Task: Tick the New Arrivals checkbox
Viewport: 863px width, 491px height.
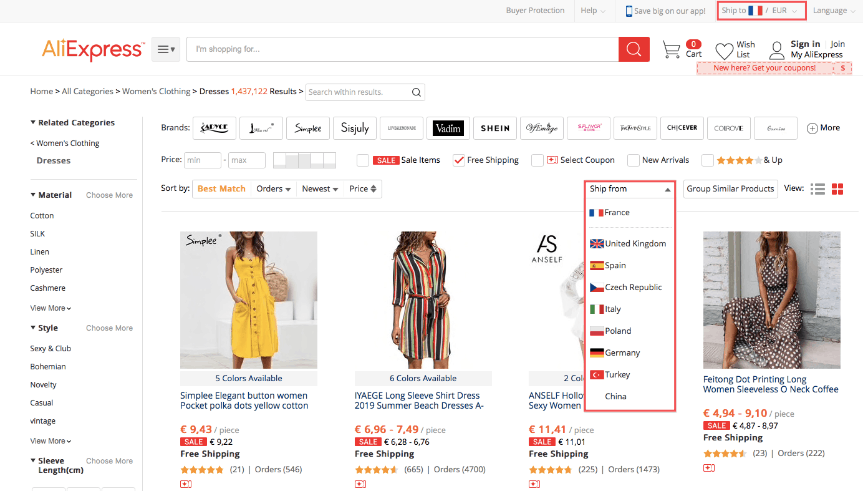Action: tap(633, 160)
